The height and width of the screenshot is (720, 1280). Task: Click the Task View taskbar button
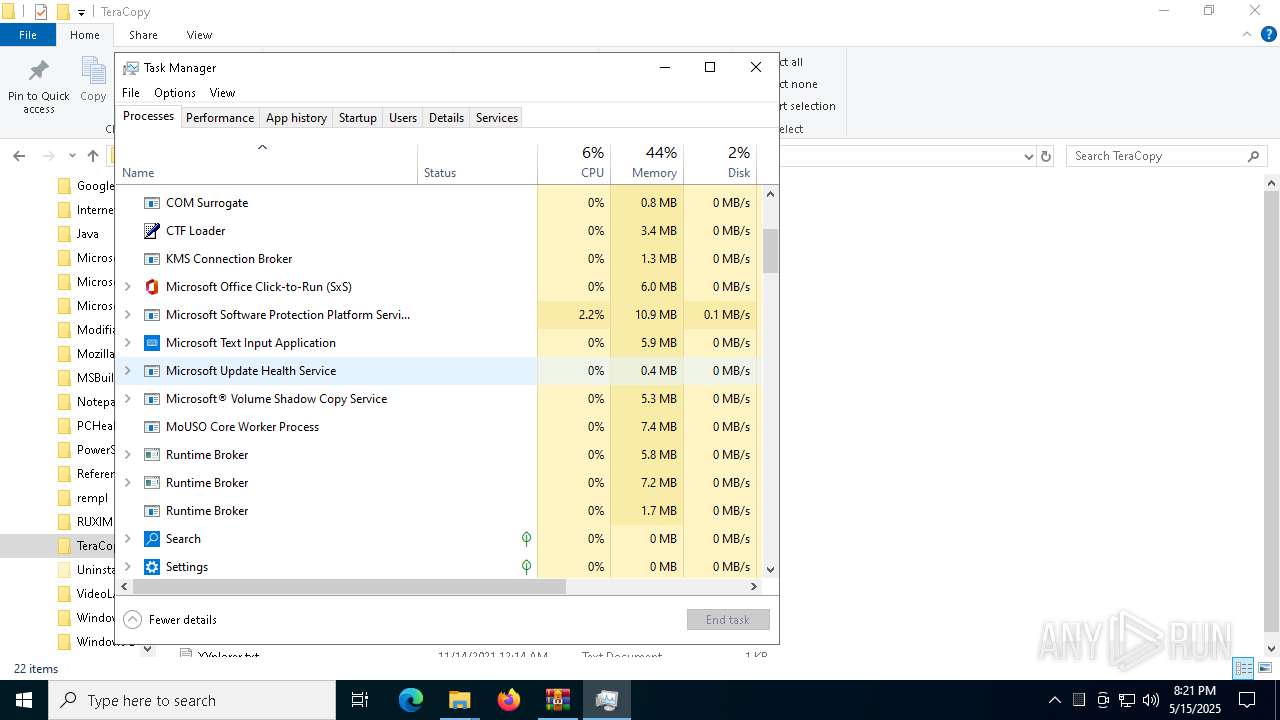click(x=360, y=700)
